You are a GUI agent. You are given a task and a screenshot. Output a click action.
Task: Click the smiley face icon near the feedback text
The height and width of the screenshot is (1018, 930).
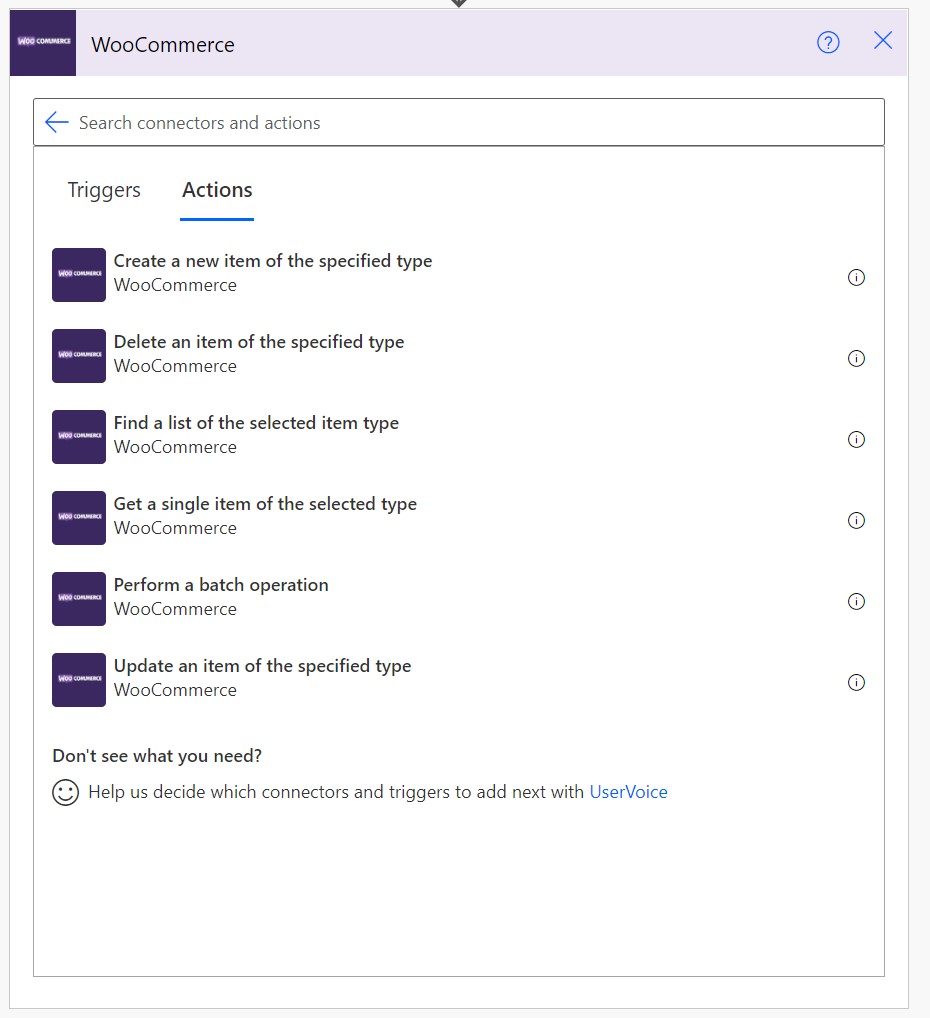(64, 791)
